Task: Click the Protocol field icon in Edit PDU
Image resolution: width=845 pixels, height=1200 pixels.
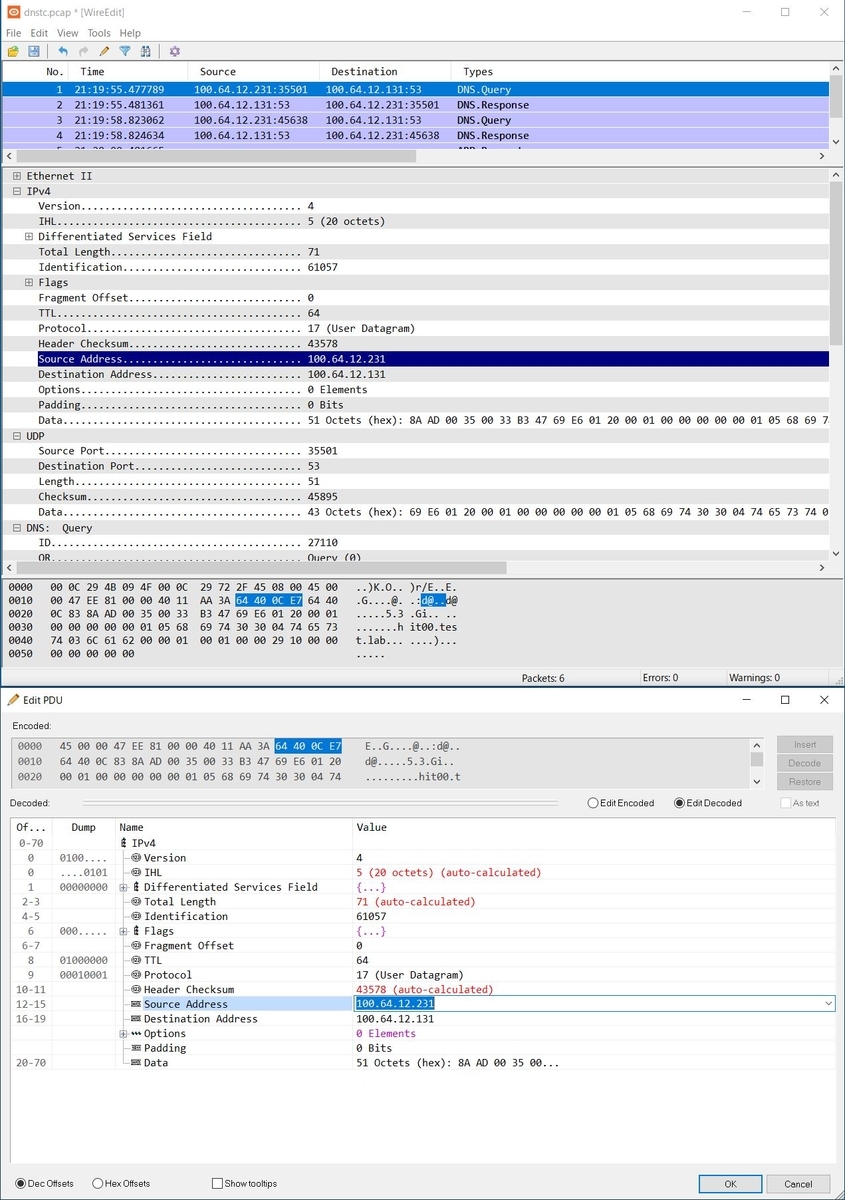Action: (x=136, y=975)
